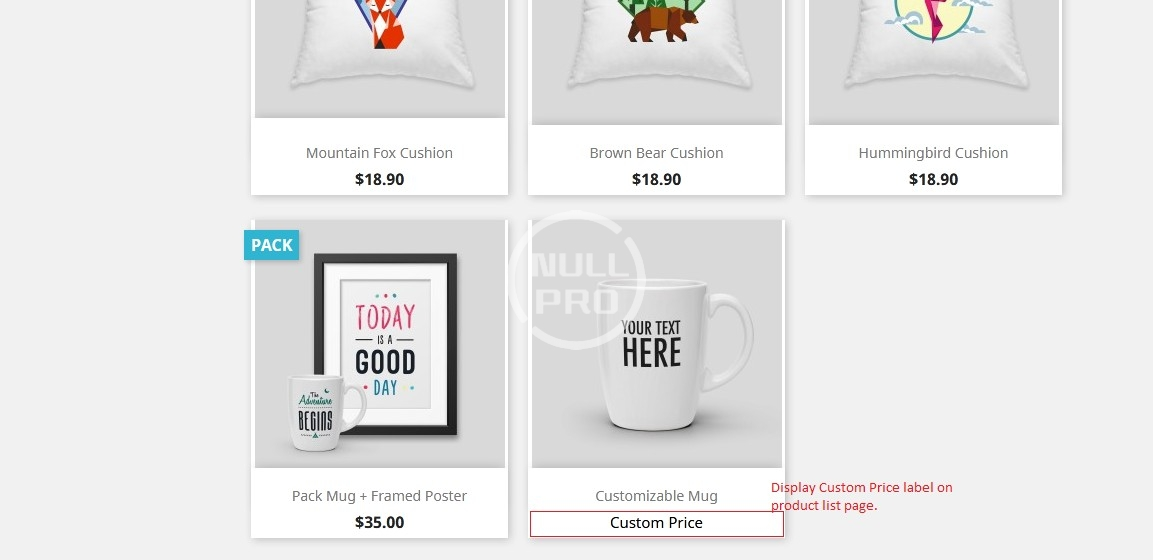Open the Customizable Mug title link
The height and width of the screenshot is (560, 1153).
657,496
